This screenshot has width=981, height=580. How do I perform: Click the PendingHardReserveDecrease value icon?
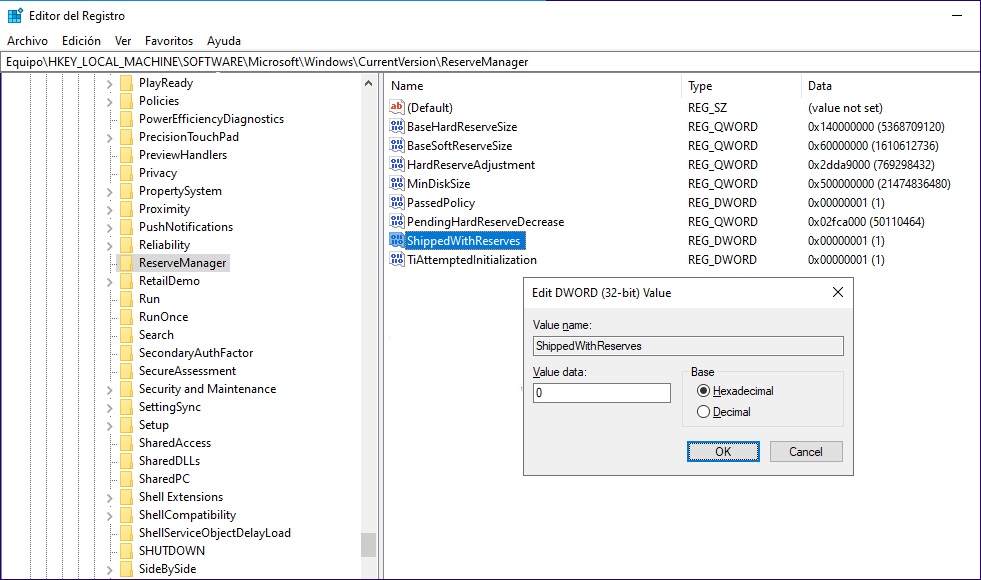coord(397,221)
